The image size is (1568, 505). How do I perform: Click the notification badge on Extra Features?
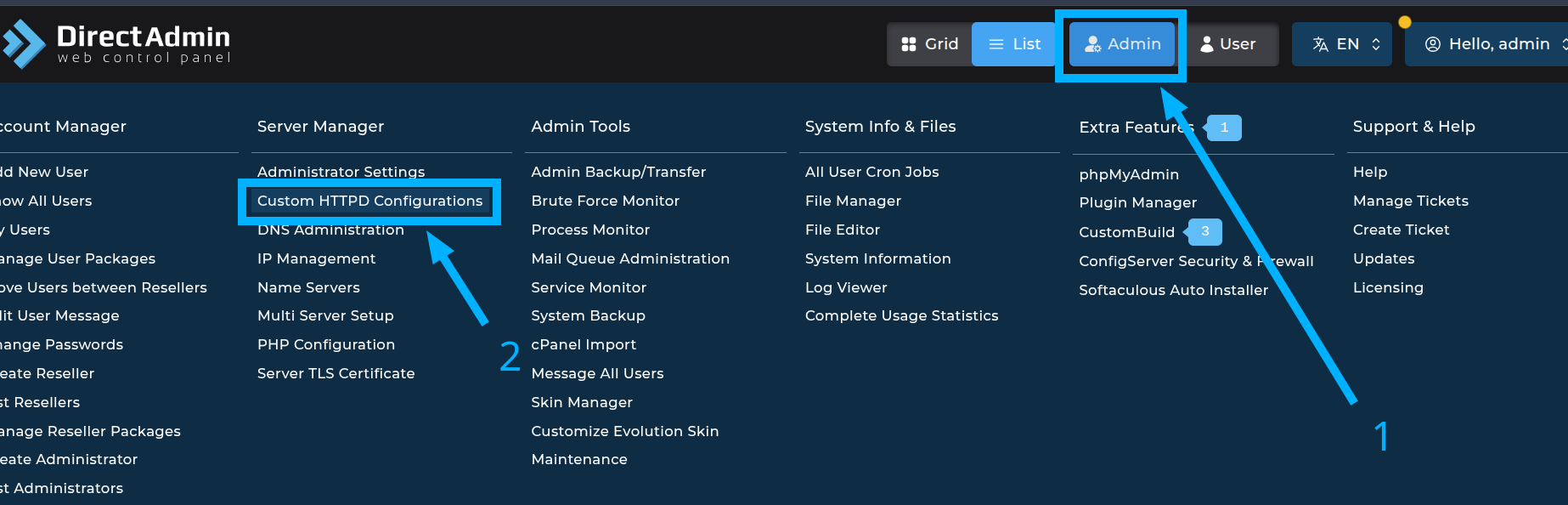pos(1224,128)
